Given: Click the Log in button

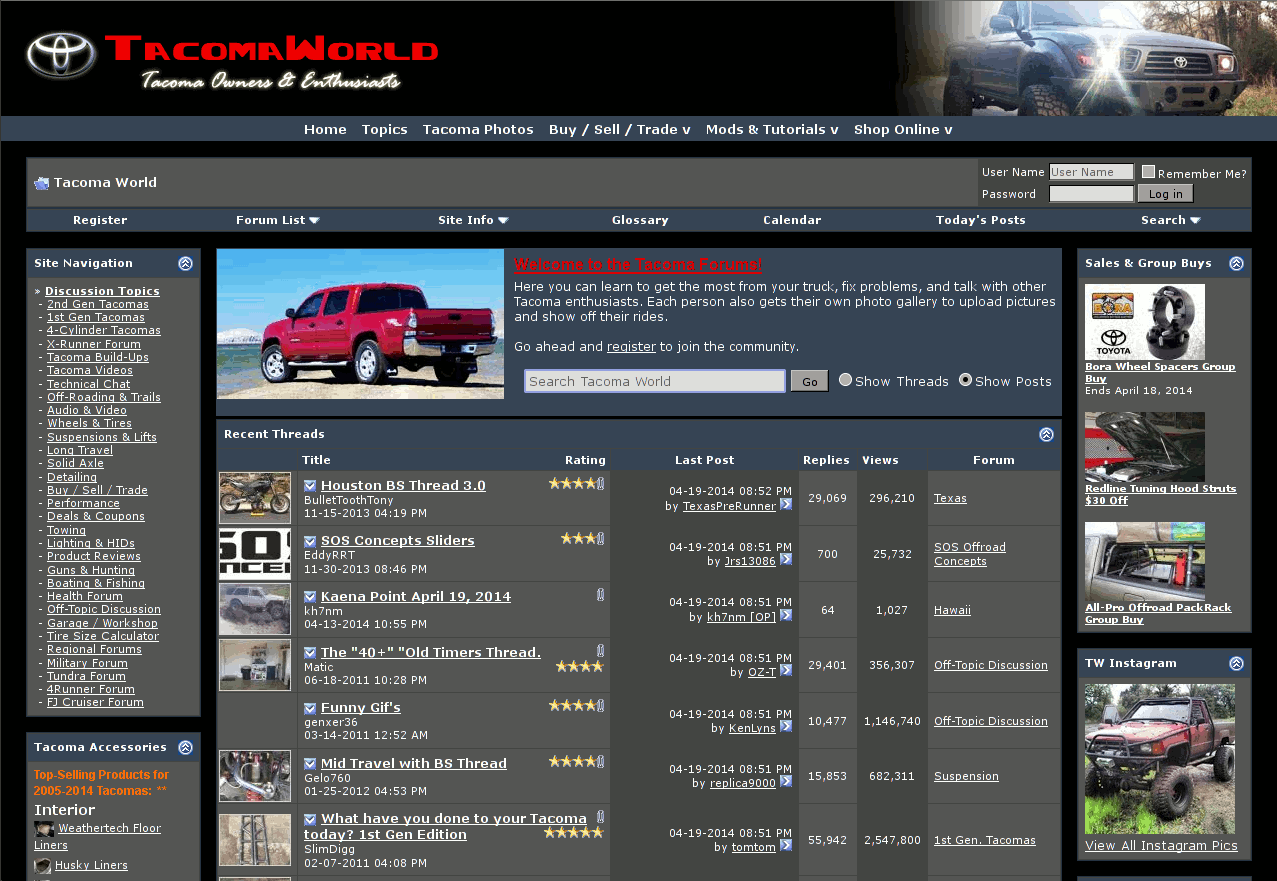Looking at the screenshot, I should tap(1165, 194).
